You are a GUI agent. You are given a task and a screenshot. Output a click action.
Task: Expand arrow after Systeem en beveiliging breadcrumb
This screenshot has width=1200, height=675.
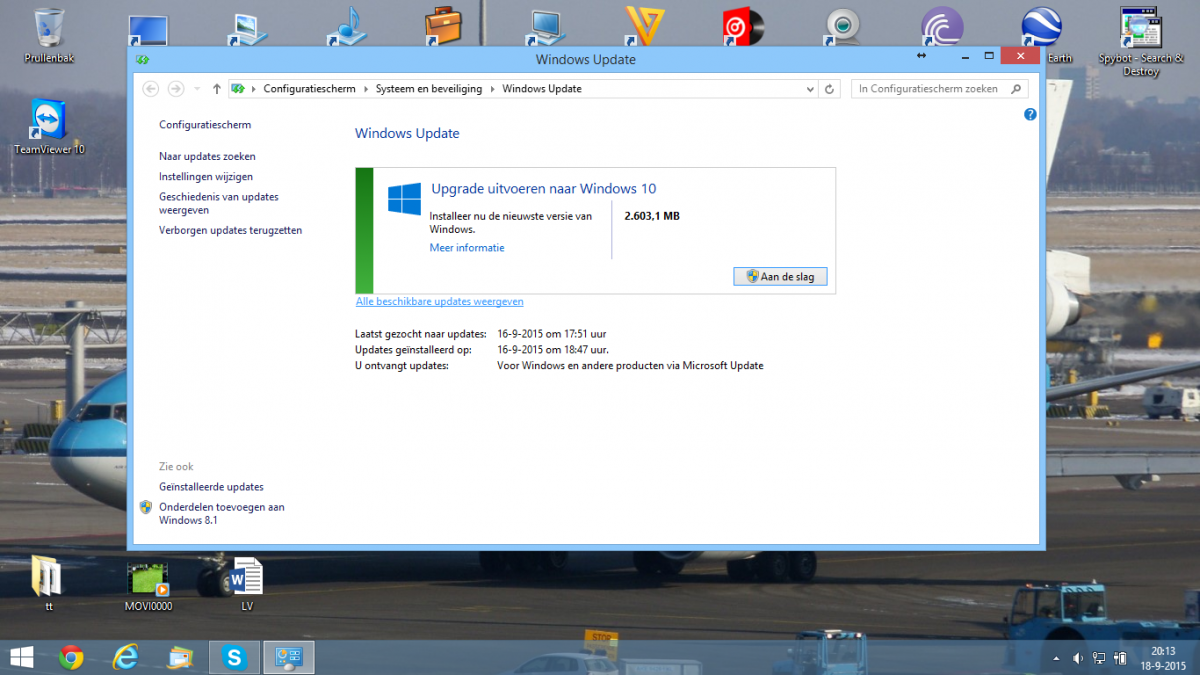(491, 89)
